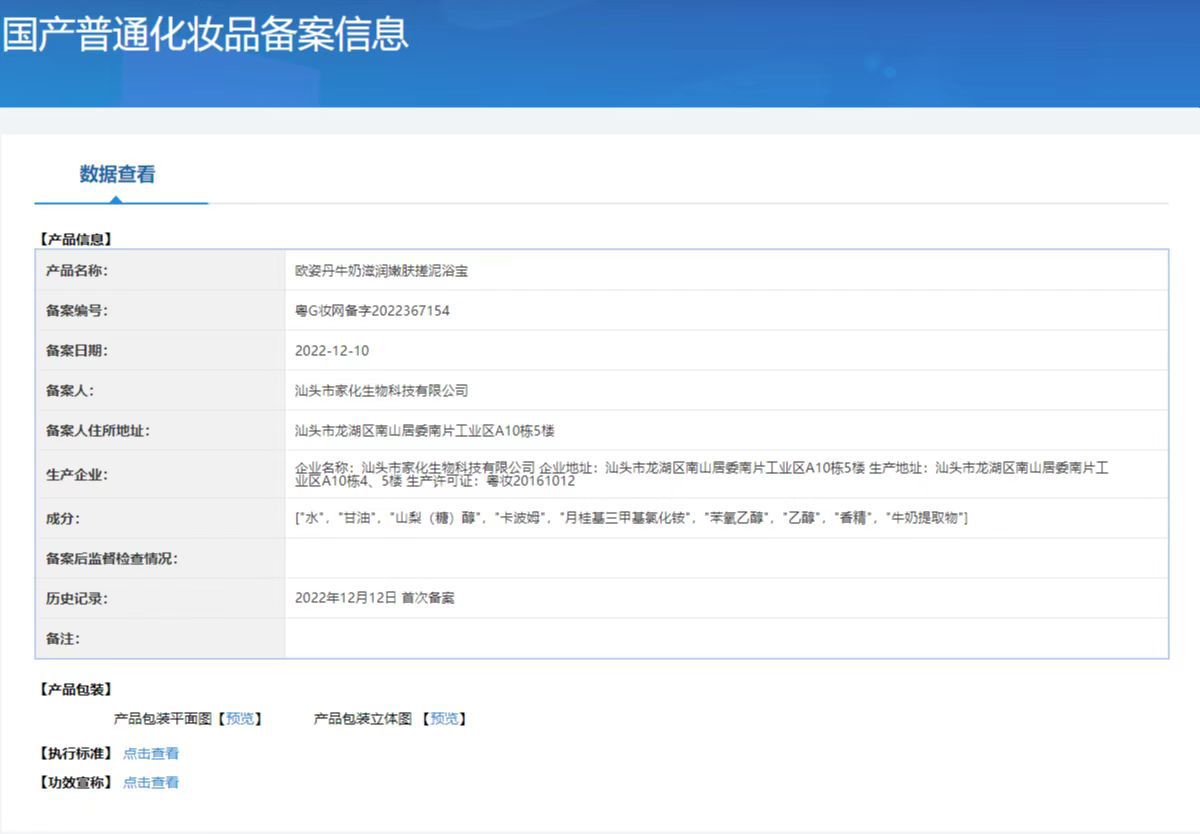Click the 备案日期 row label
The image size is (1200, 834).
76,351
